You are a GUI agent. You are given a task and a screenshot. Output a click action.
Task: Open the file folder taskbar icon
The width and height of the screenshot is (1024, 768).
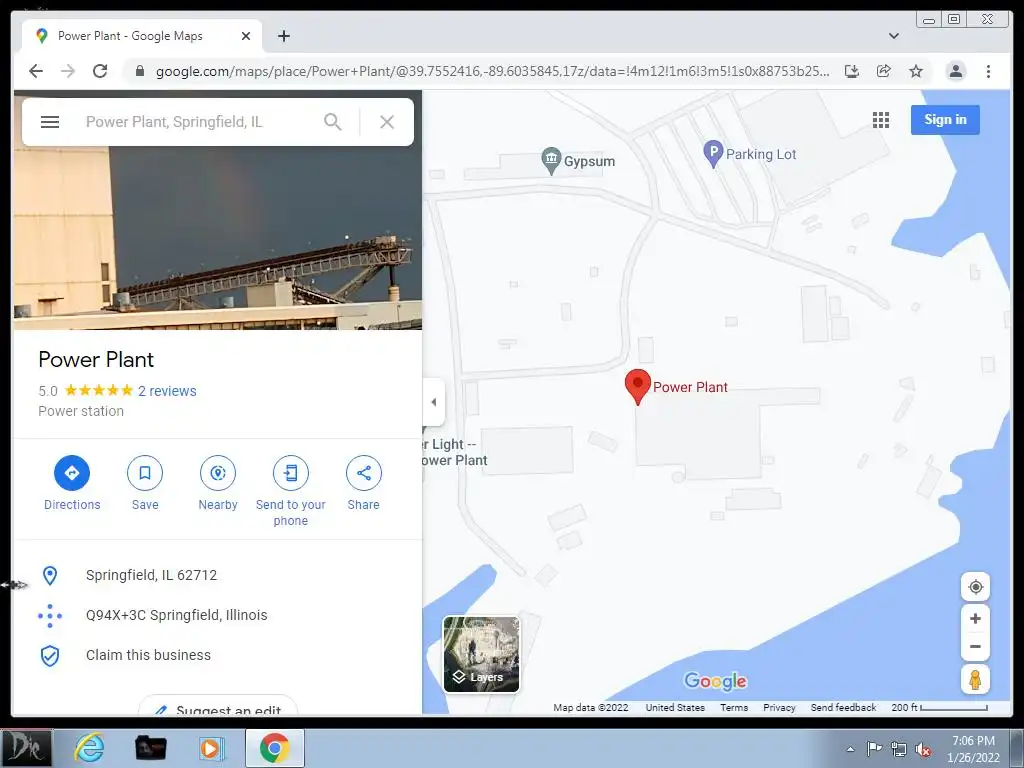pyautogui.click(x=150, y=748)
